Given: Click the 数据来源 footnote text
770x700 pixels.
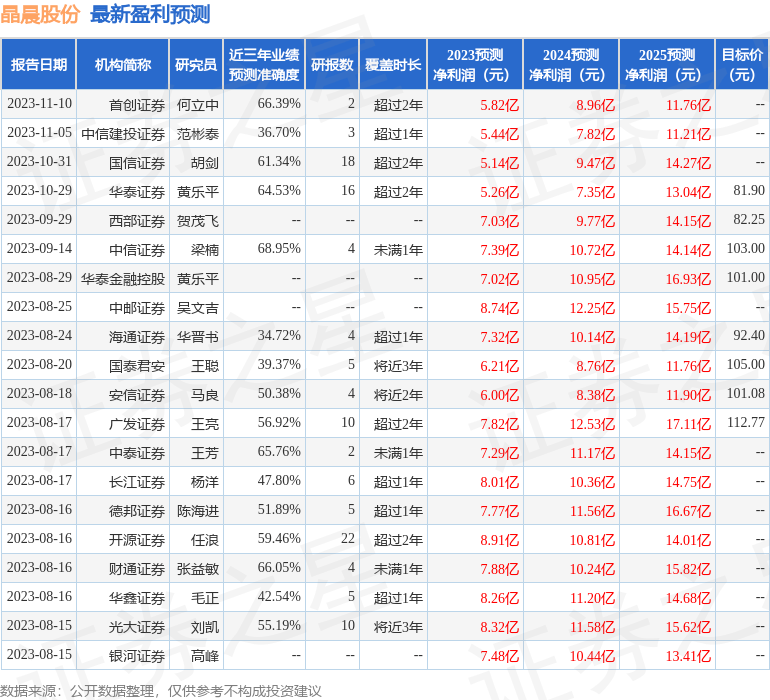Looking at the screenshot, I should click(161, 691).
